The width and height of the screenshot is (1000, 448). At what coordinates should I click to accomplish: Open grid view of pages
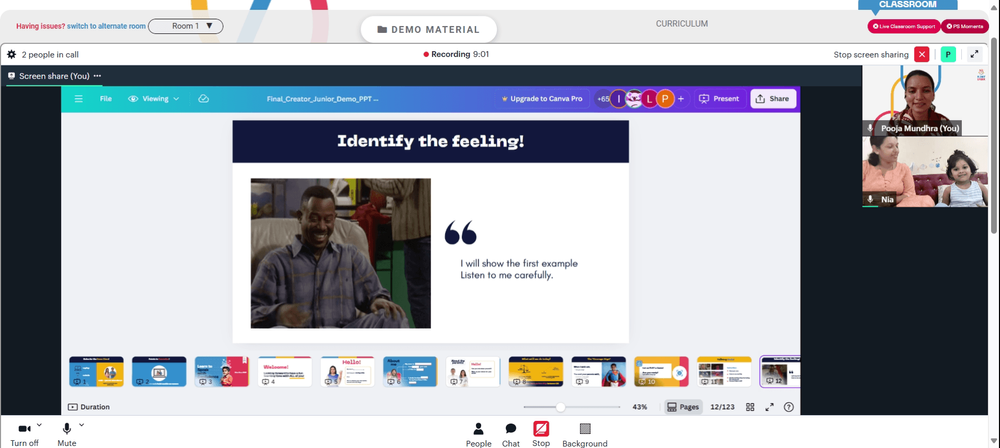click(750, 407)
